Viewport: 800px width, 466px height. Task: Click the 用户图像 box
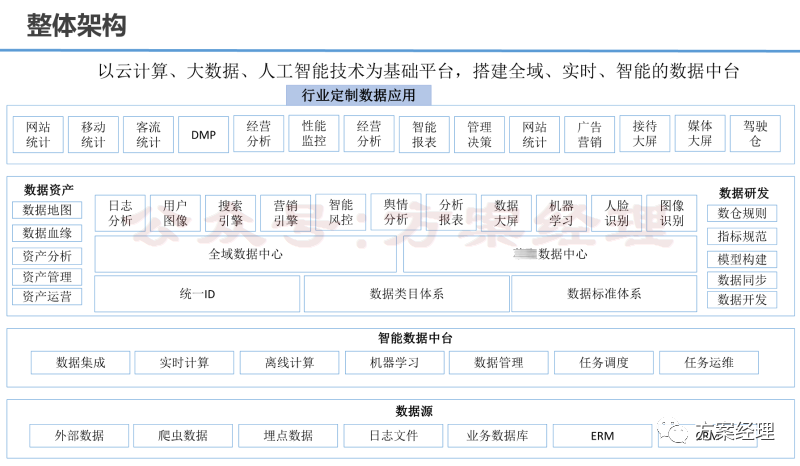click(x=176, y=213)
